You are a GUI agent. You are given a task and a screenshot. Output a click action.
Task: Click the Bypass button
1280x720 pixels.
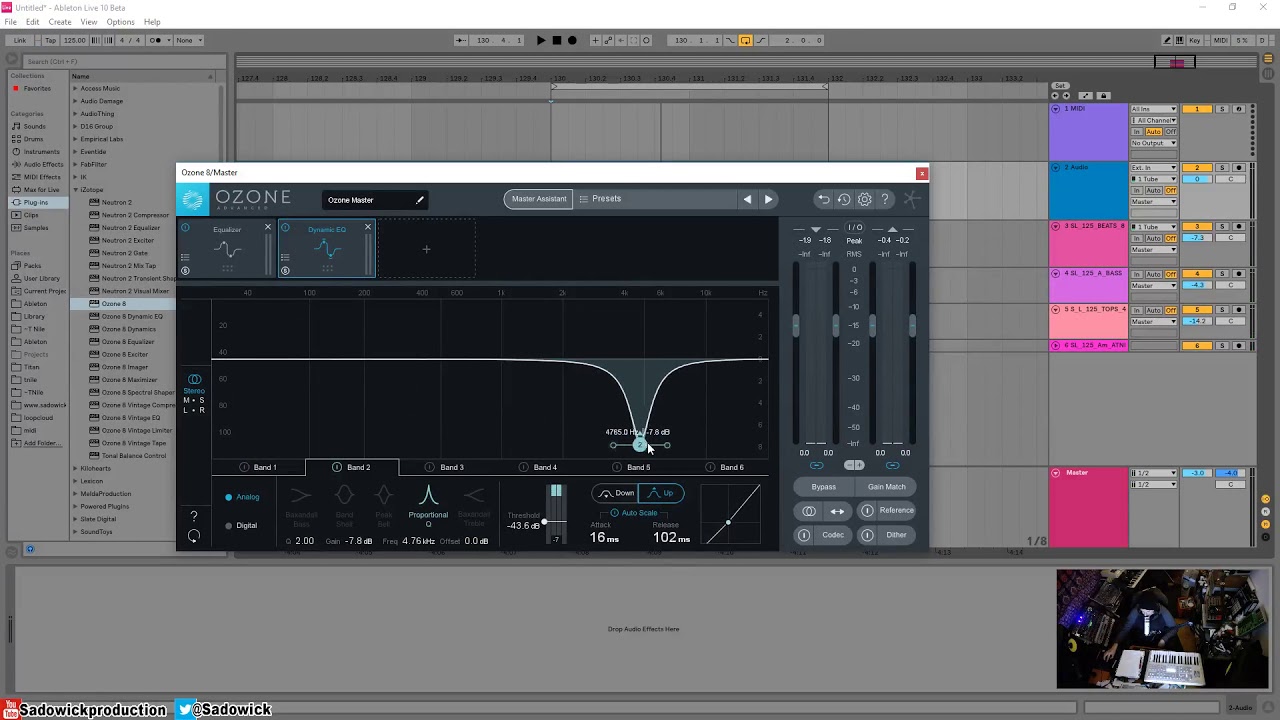coord(824,487)
